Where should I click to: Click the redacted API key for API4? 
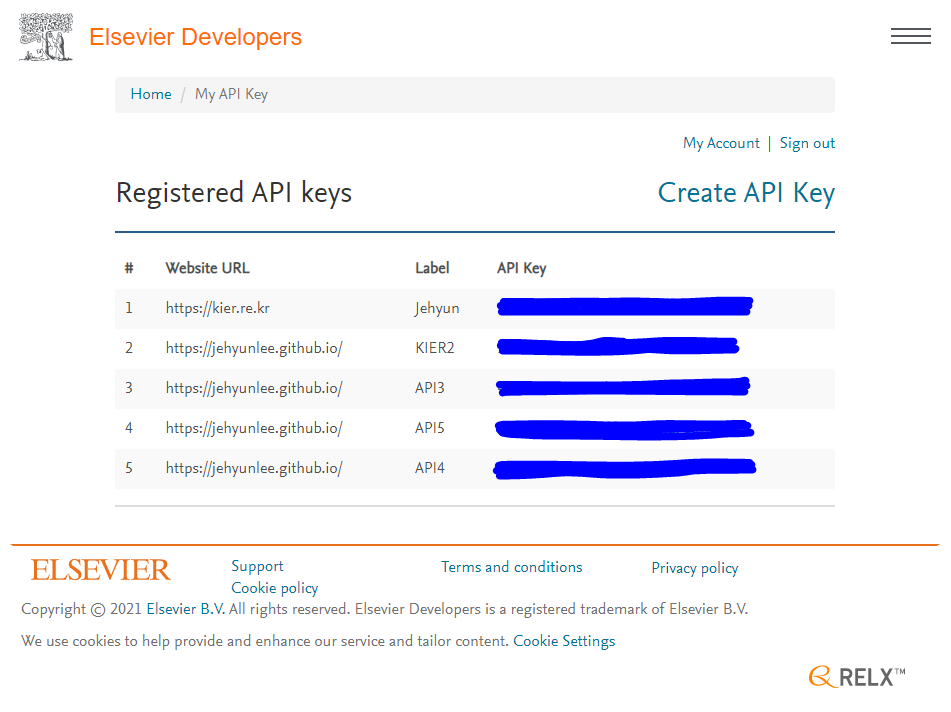pyautogui.click(x=625, y=469)
